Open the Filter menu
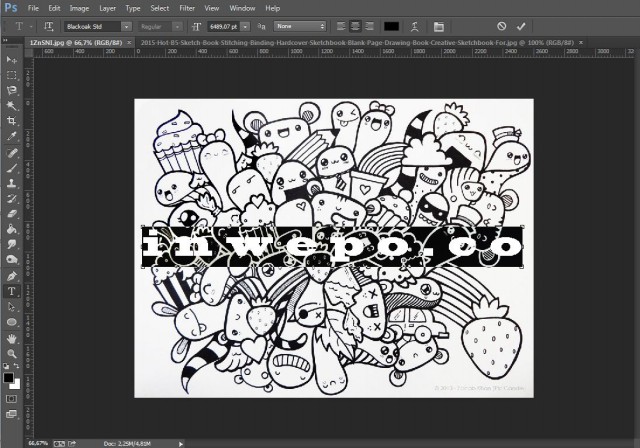 (x=186, y=8)
